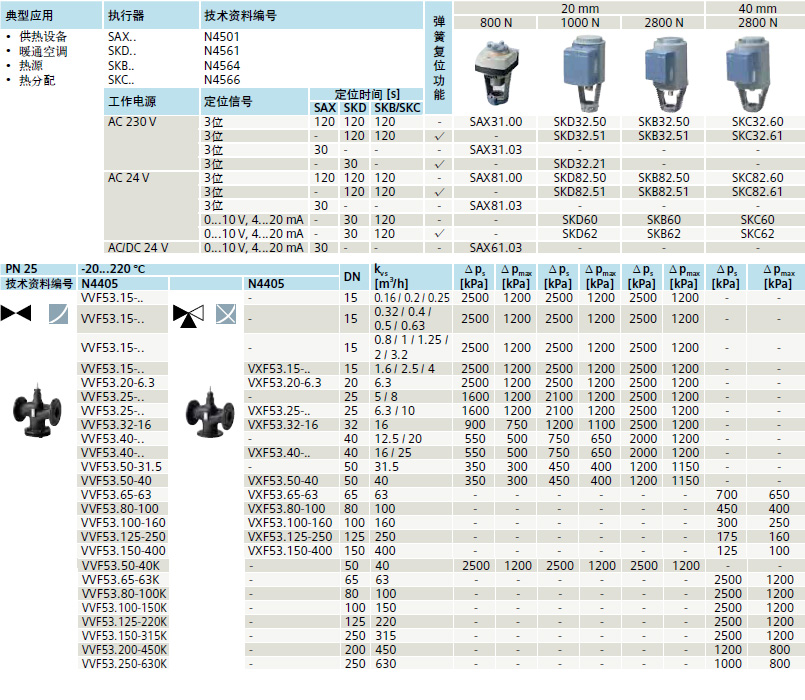The width and height of the screenshot is (805, 700).
Task: Click data sheet number N4501
Action: [222, 37]
